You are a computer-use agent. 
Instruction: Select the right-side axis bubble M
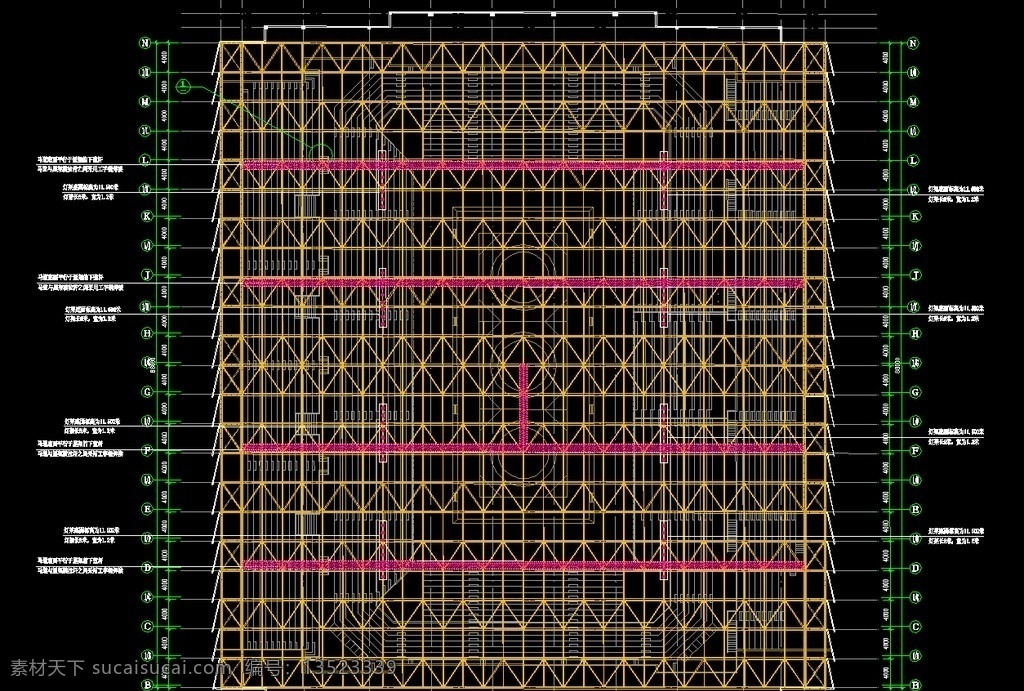(x=914, y=102)
